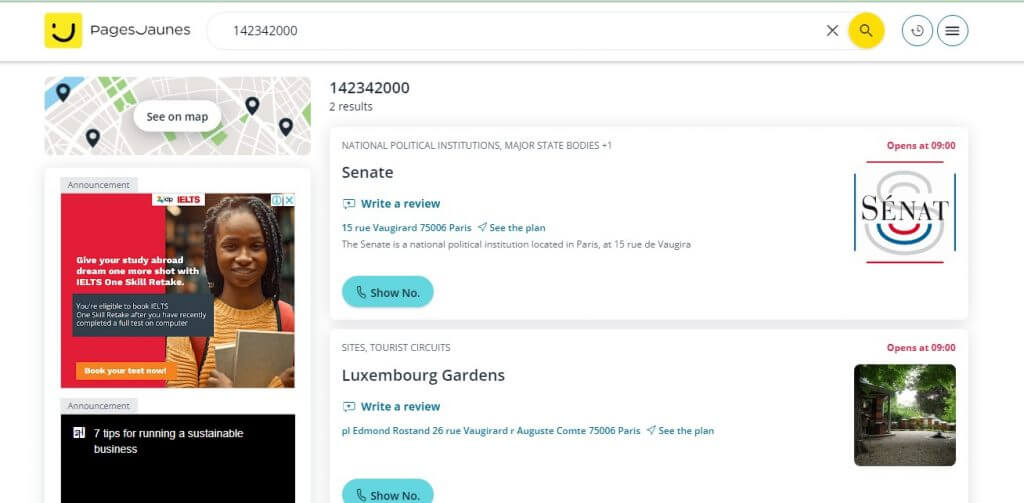Write a review for Luxembourg Gardens
This screenshot has height=503, width=1024.
(399, 407)
